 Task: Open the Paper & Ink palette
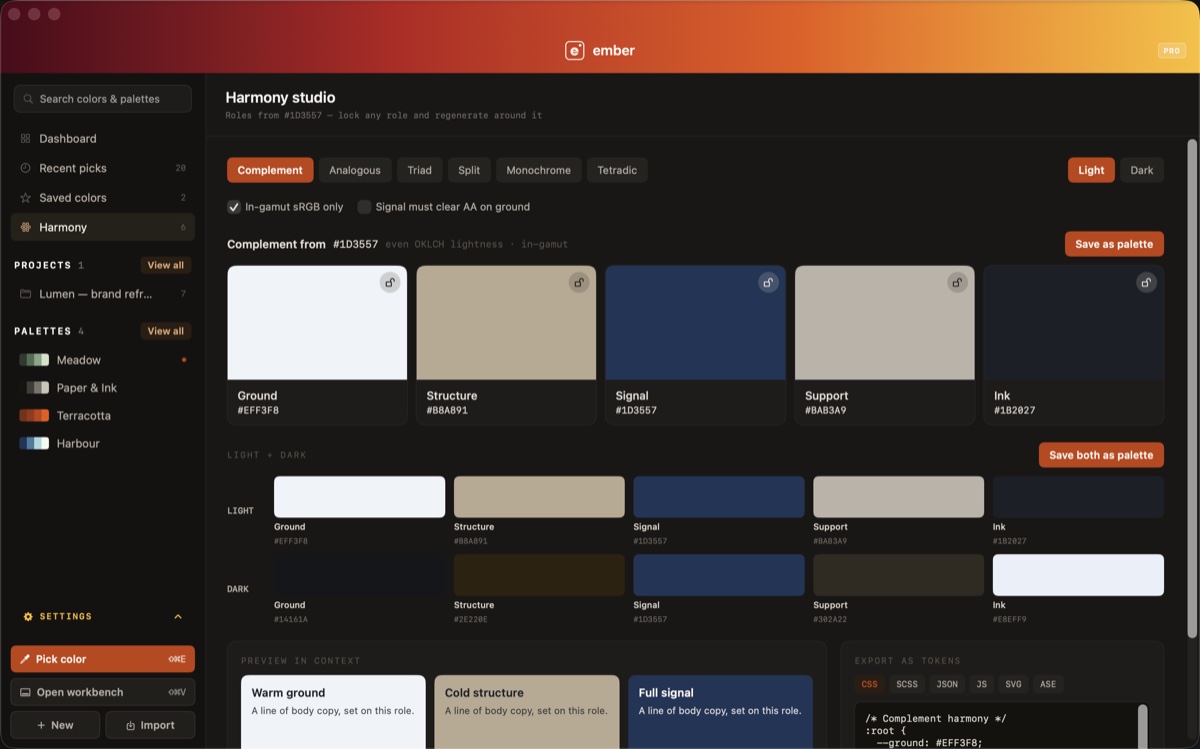pyautogui.click(x=103, y=388)
